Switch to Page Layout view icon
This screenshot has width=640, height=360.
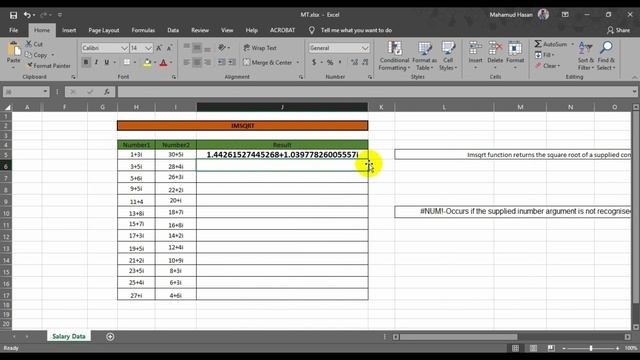click(533, 348)
